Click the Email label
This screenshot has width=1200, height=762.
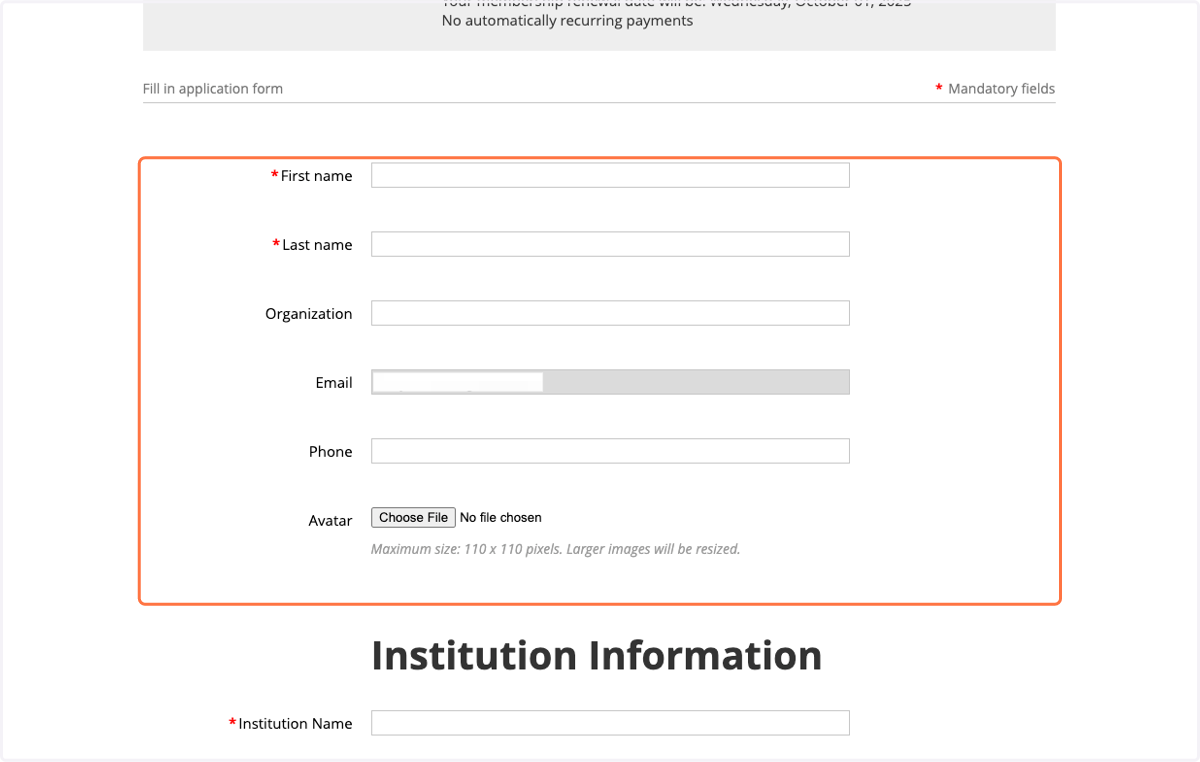[334, 383]
